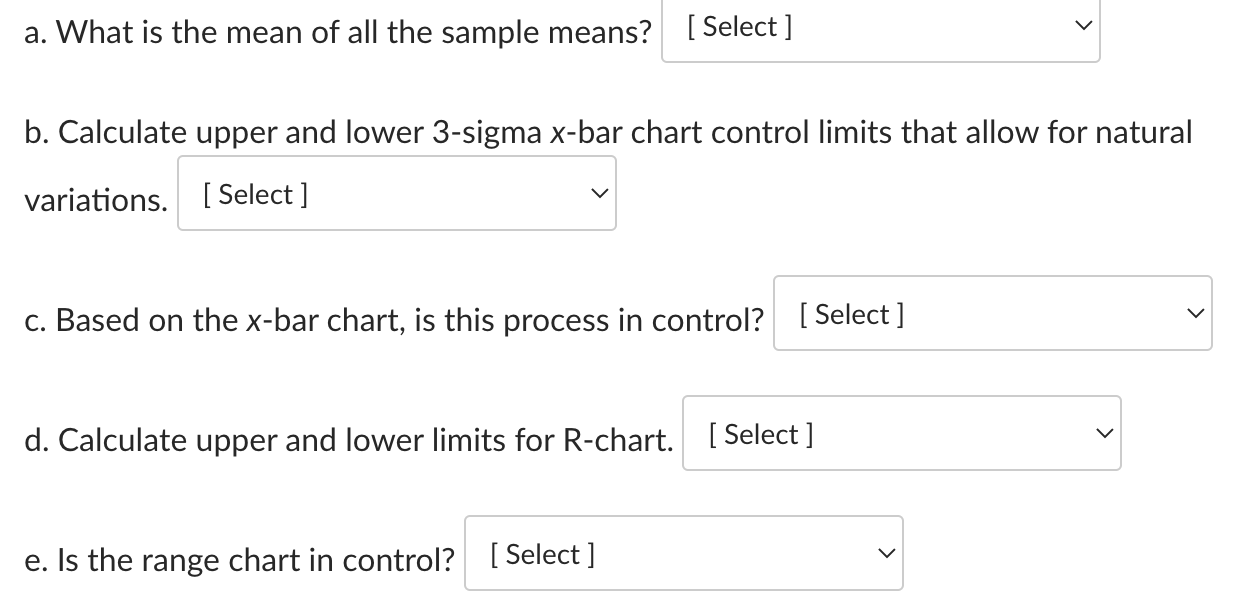Click the phrase 'x-bar chart' in question c
This screenshot has width=1250, height=596.
pos(320,320)
